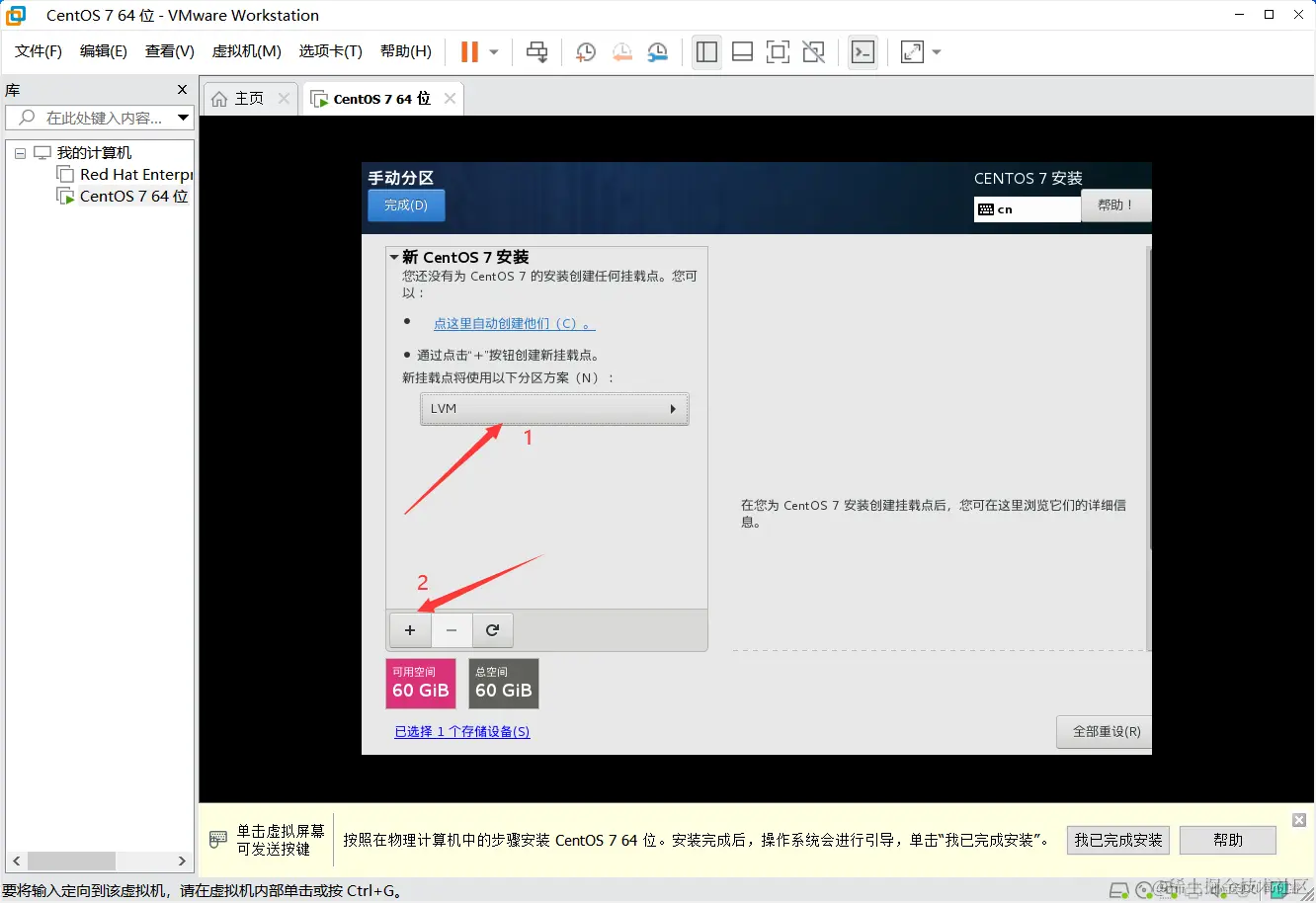Click the stretch guest display icon
This screenshot has height=903, width=1316.
(x=913, y=52)
